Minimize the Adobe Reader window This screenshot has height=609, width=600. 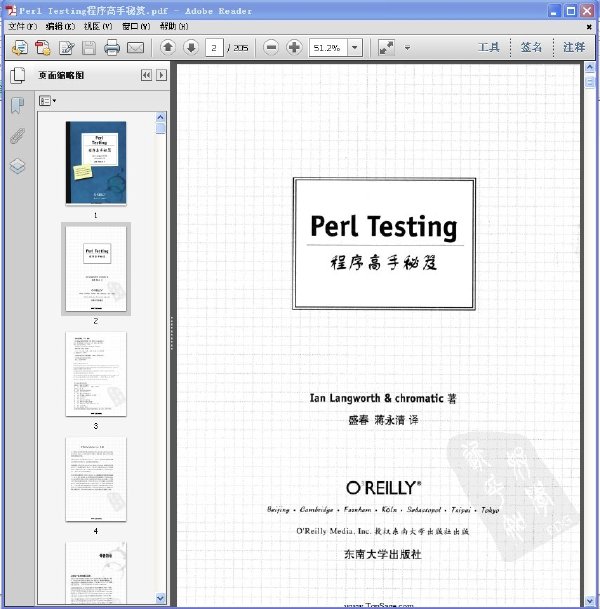[554, 10]
